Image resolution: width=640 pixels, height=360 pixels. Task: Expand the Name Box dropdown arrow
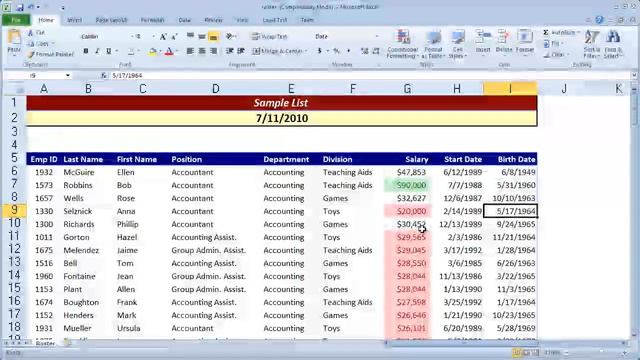(x=68, y=76)
